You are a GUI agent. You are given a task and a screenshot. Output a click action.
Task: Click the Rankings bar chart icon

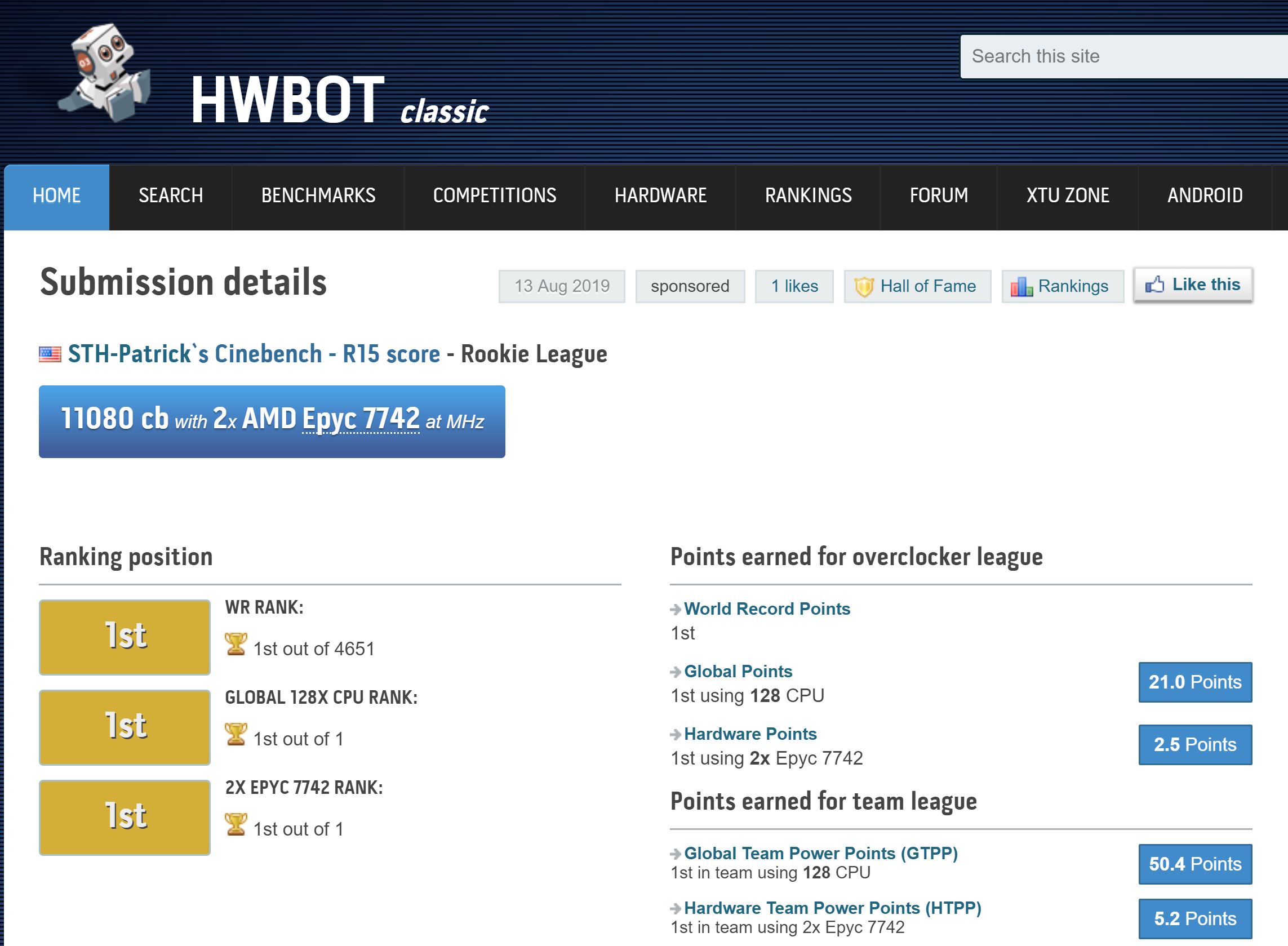tap(1021, 286)
